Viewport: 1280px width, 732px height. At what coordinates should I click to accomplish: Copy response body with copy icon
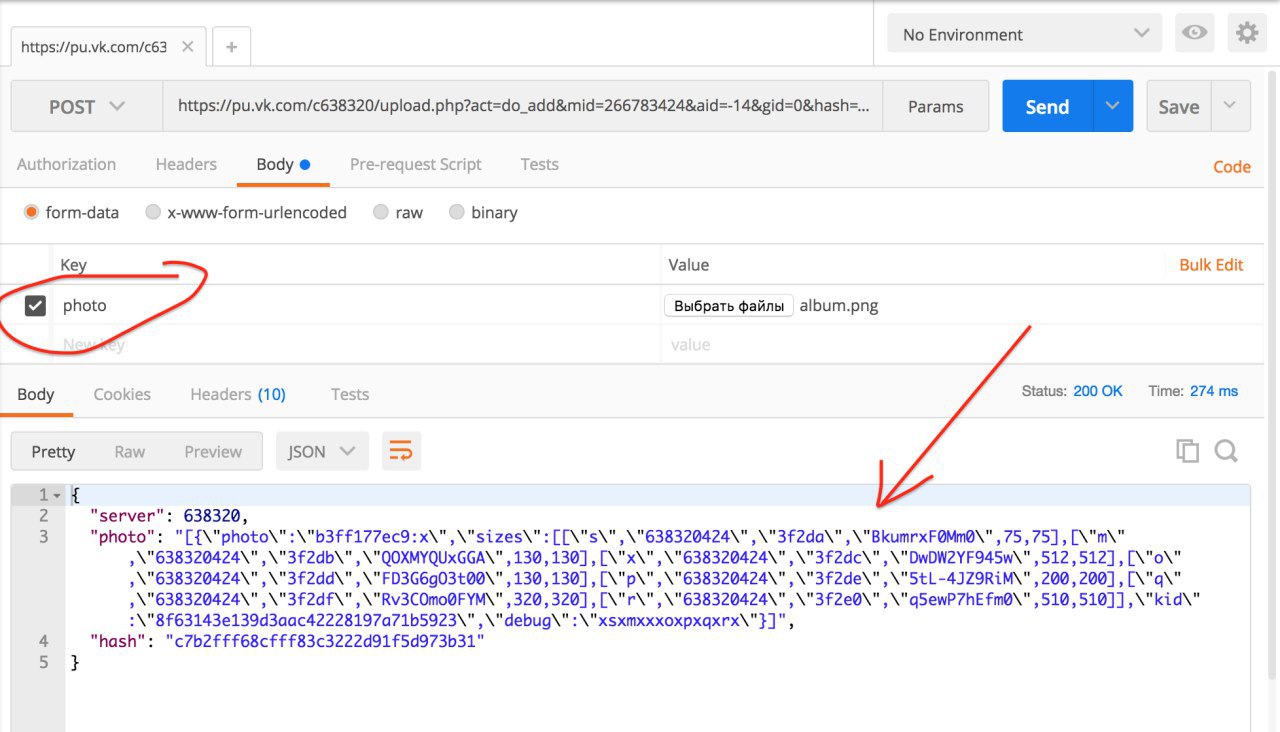pyautogui.click(x=1187, y=451)
